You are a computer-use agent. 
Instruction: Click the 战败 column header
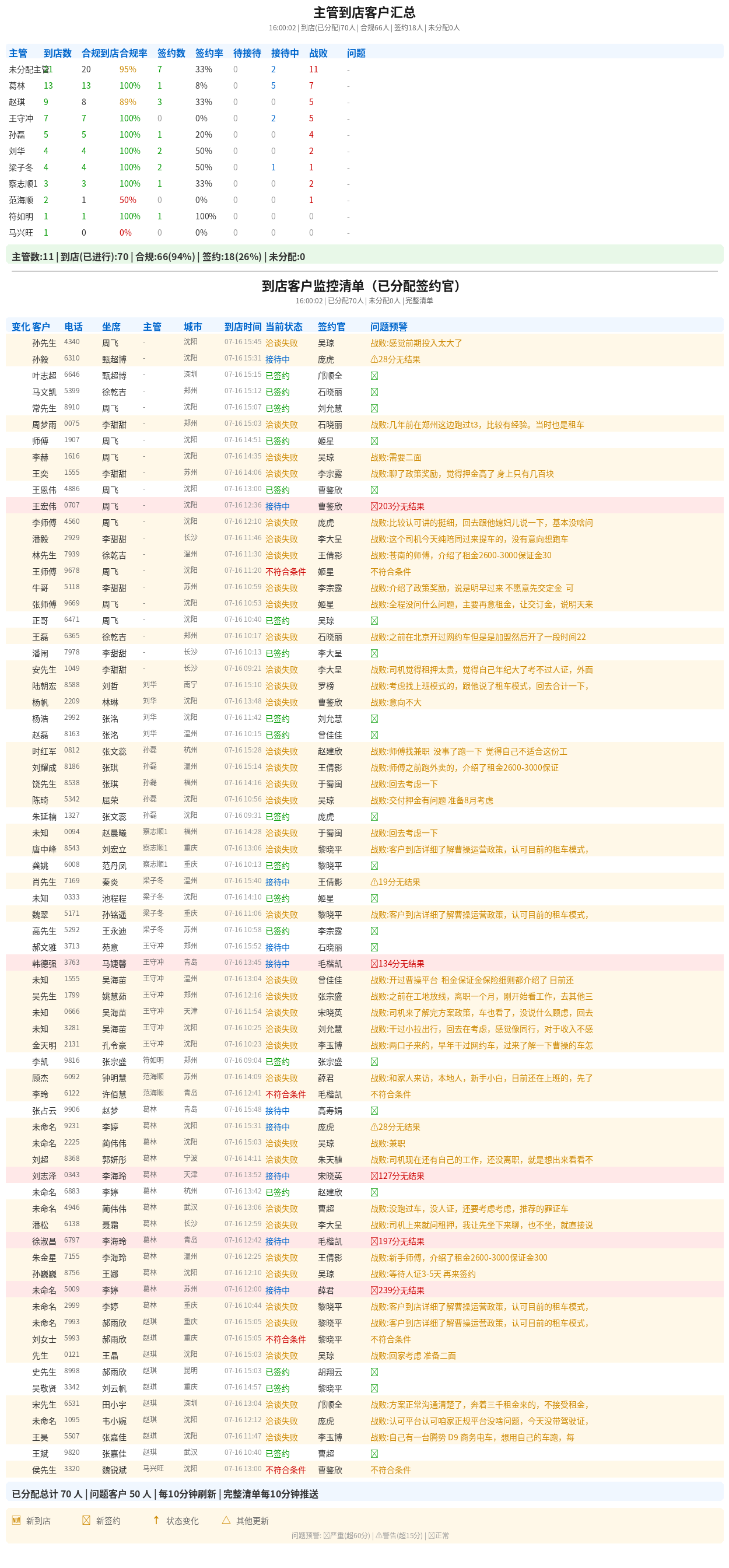pyautogui.click(x=318, y=53)
